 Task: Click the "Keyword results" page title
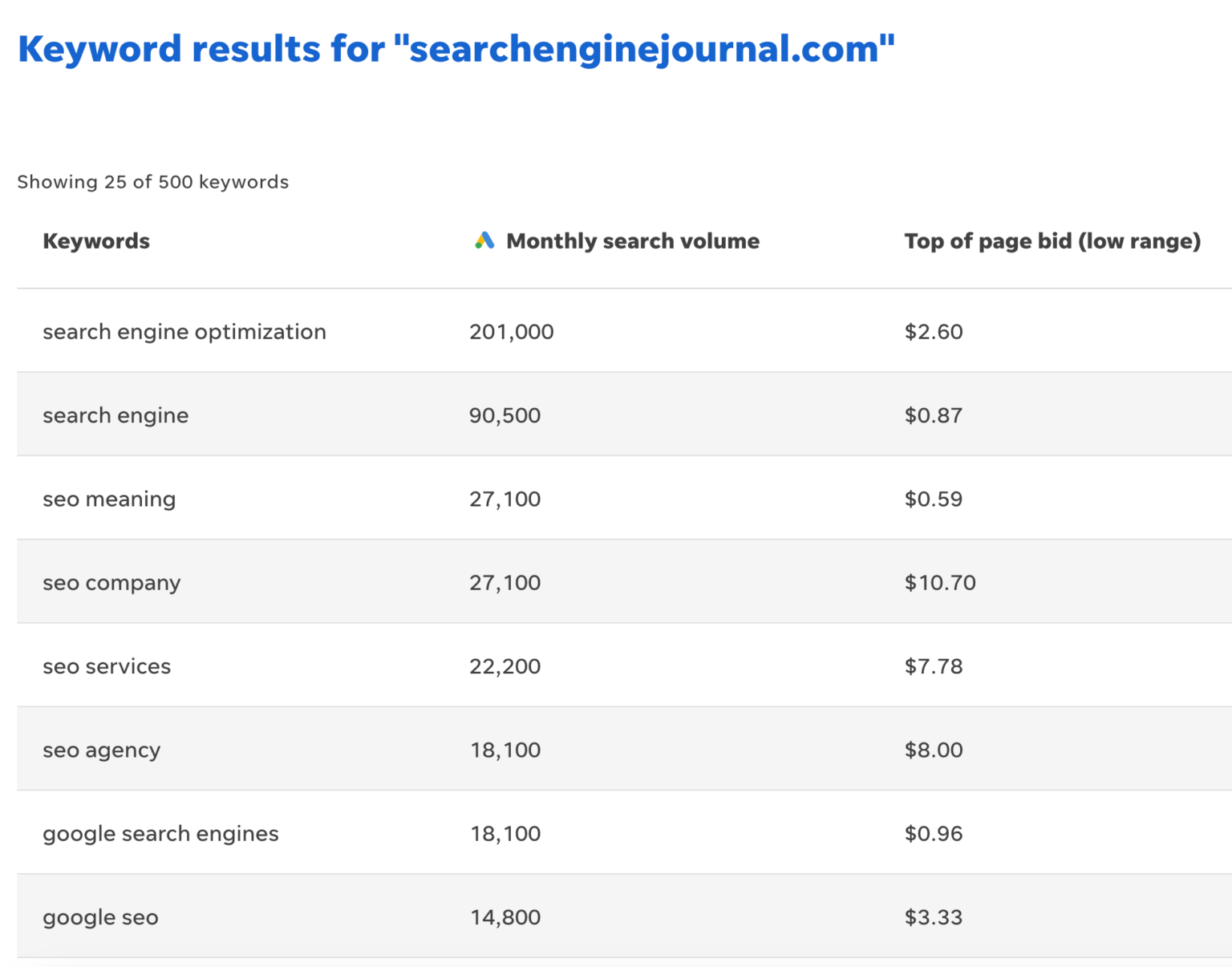click(x=456, y=48)
